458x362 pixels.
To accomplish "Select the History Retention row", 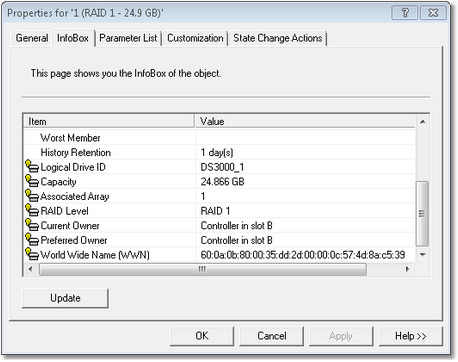I will [220, 152].
